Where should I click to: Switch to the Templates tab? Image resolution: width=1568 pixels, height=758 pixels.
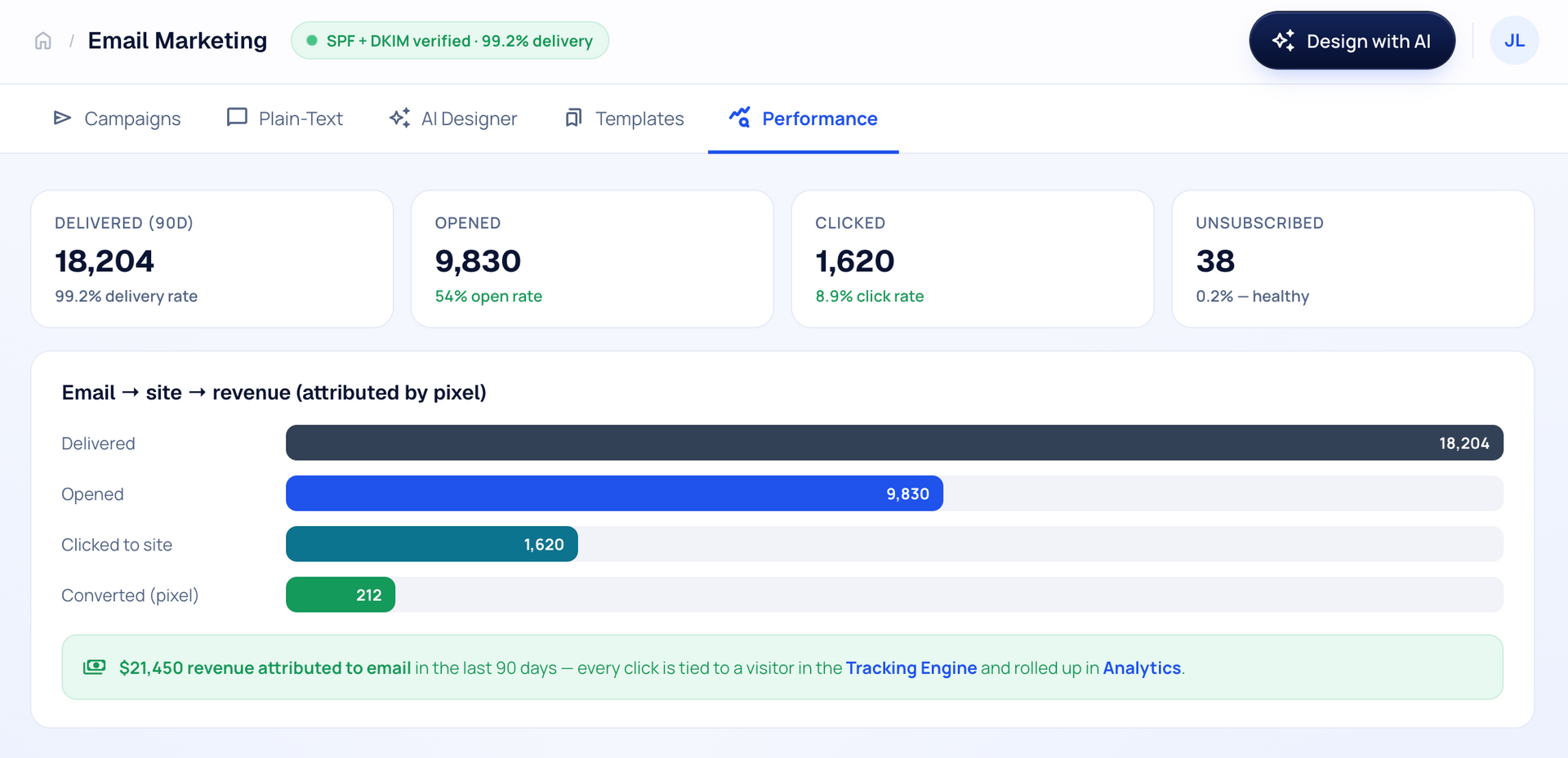pyautogui.click(x=624, y=118)
